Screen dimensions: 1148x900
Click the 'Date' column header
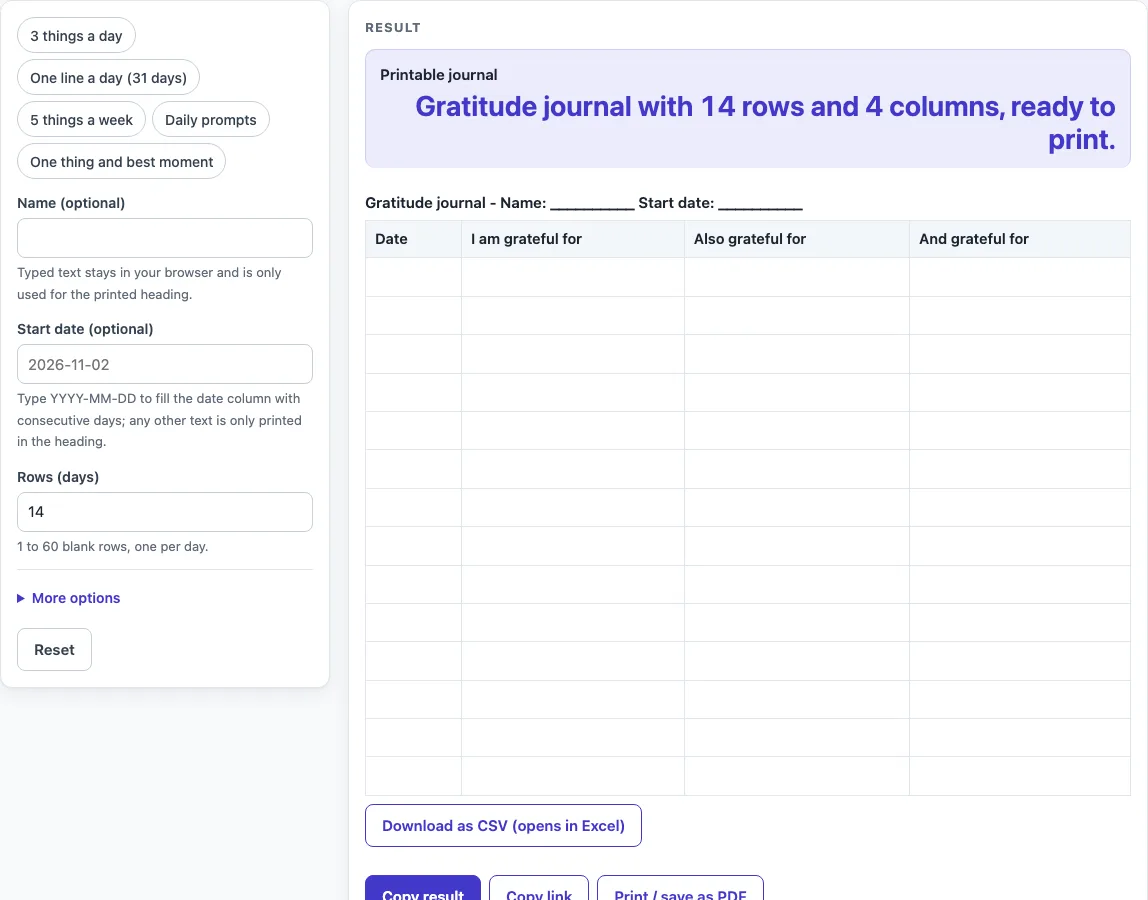click(x=413, y=239)
